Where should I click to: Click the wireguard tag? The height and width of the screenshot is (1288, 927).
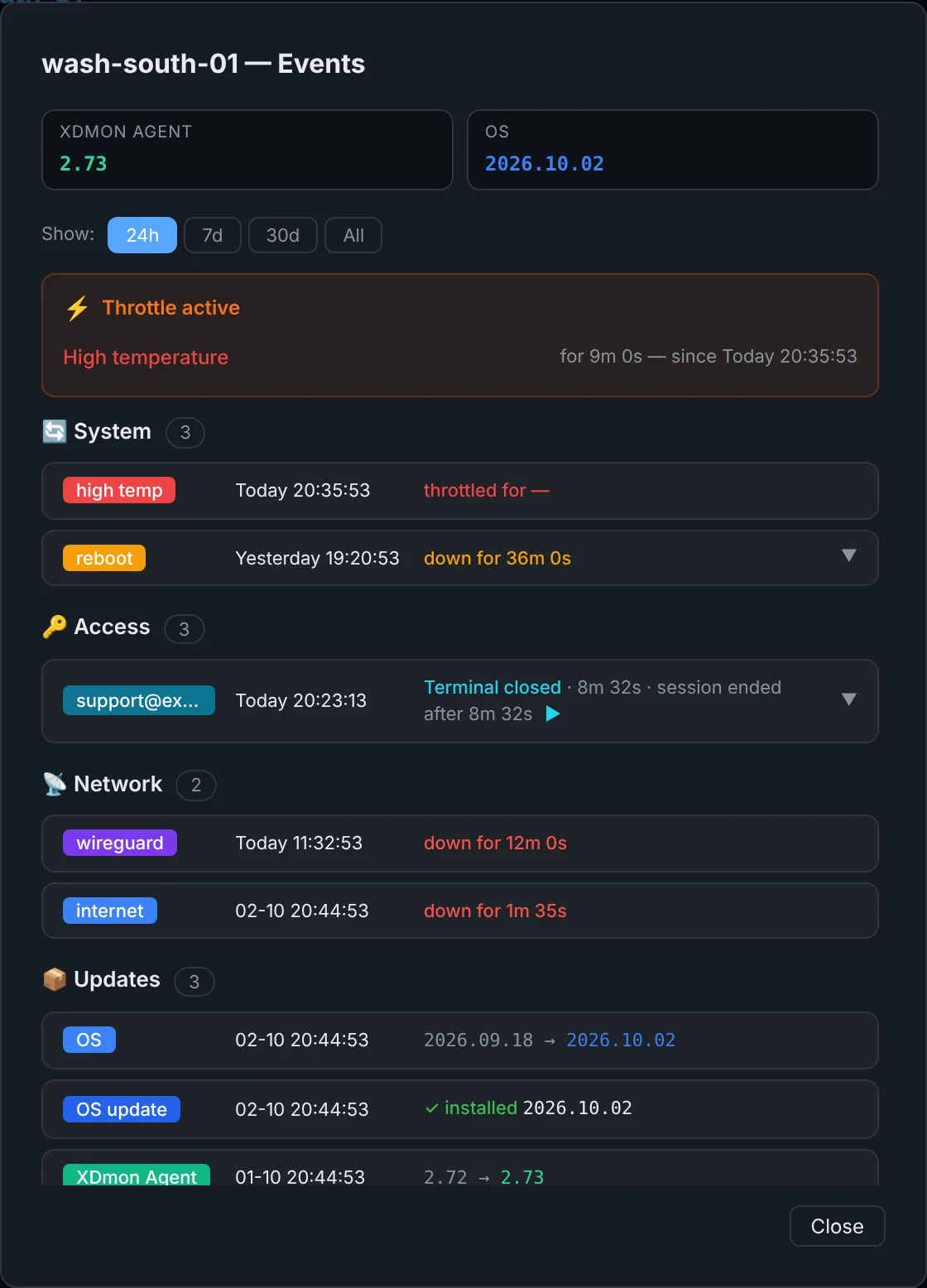point(120,843)
